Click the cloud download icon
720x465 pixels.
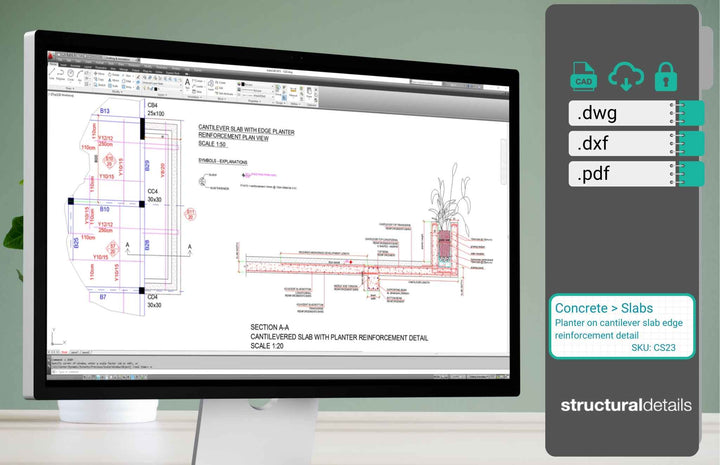626,77
